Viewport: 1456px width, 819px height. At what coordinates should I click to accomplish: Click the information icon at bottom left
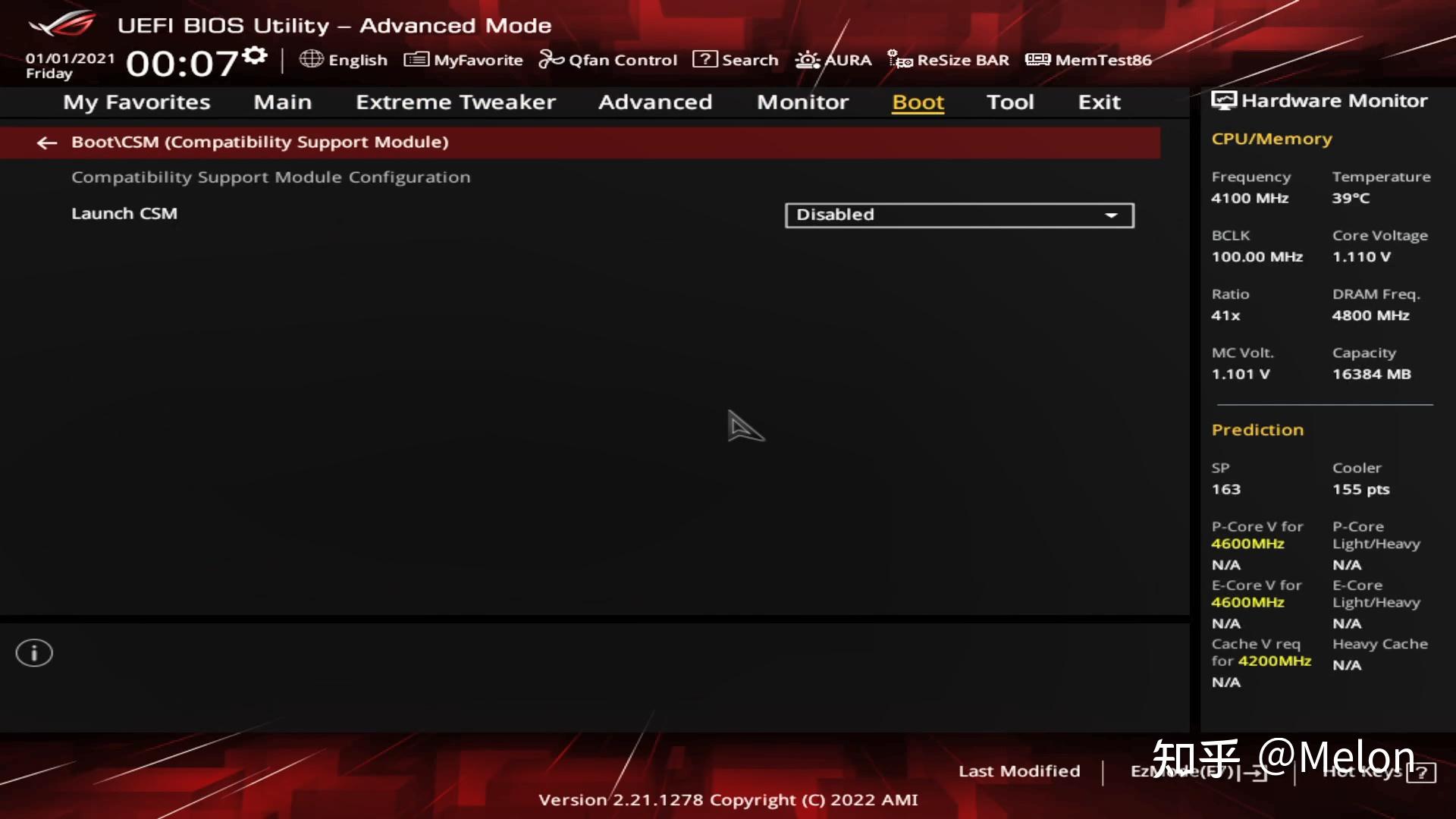[x=33, y=652]
